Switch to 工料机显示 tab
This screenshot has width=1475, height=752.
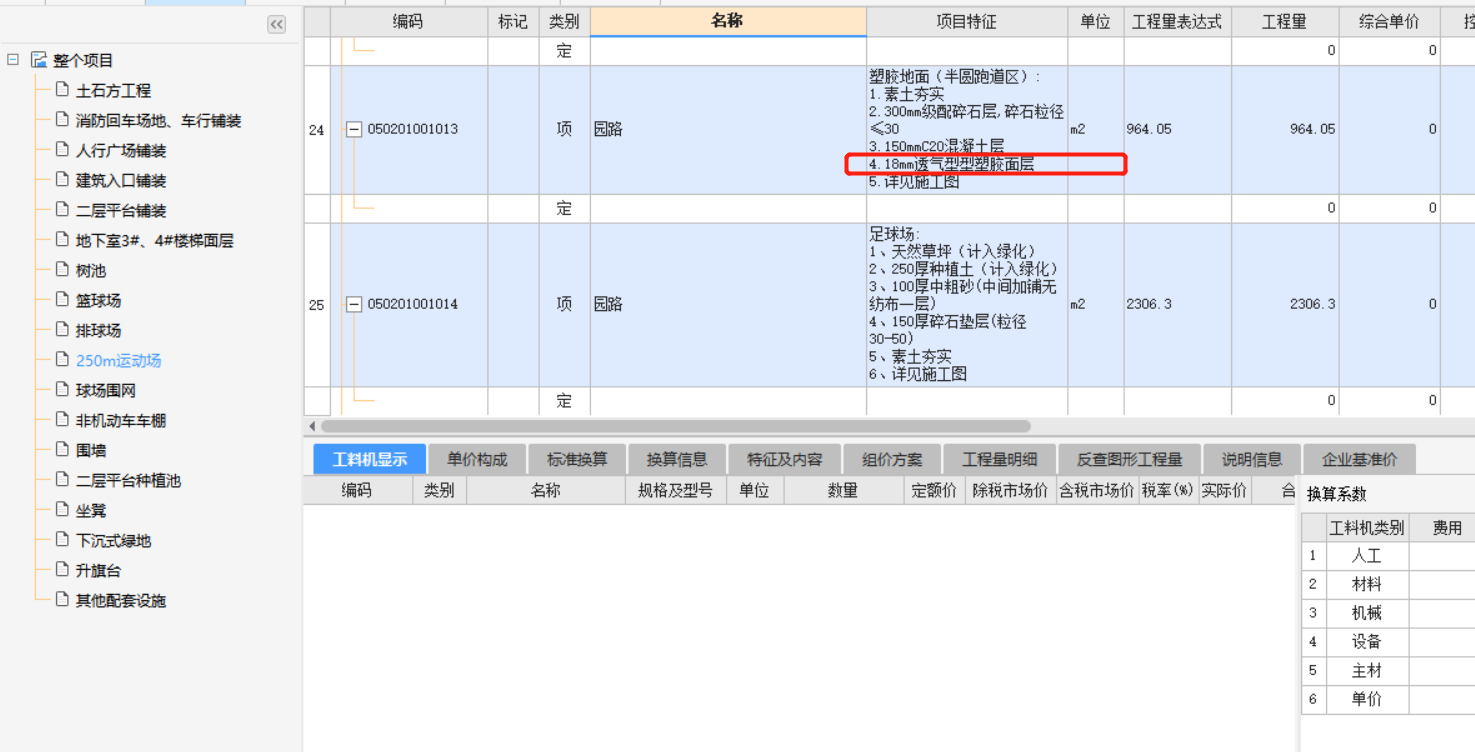[x=370, y=460]
